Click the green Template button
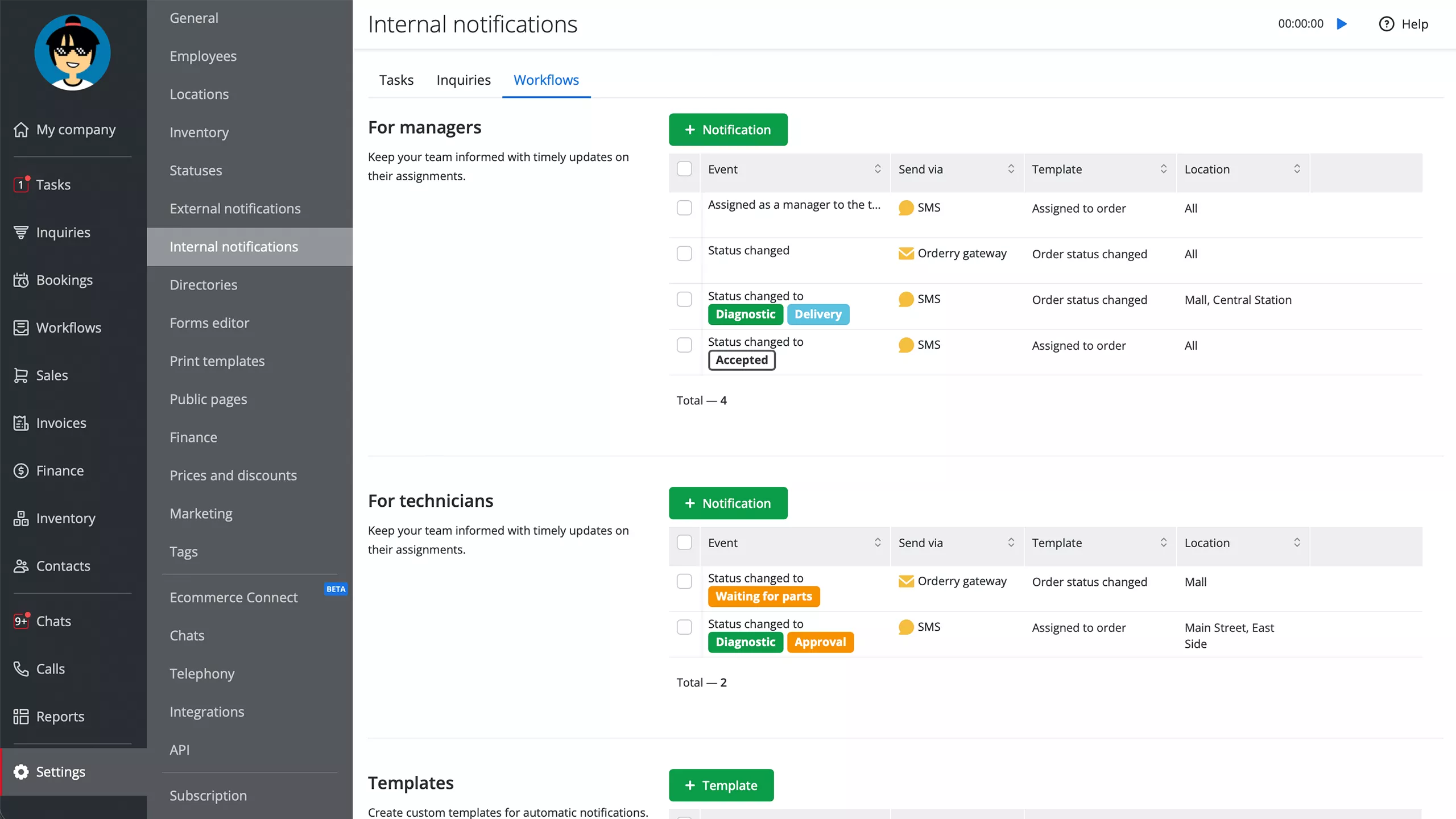This screenshot has width=1456, height=819. point(721,785)
